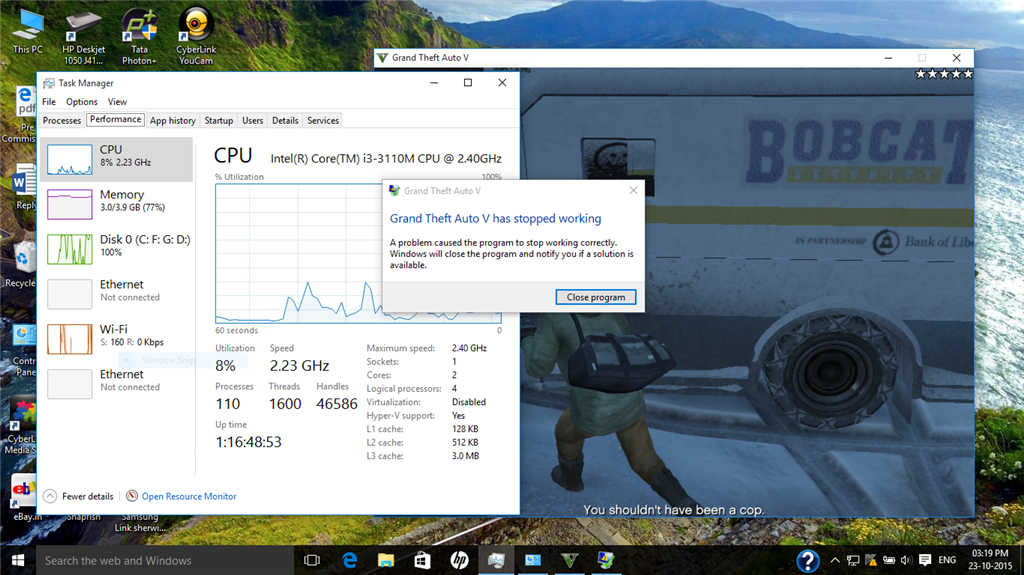Open Task Manager Options menu
1024x575 pixels.
tap(82, 102)
